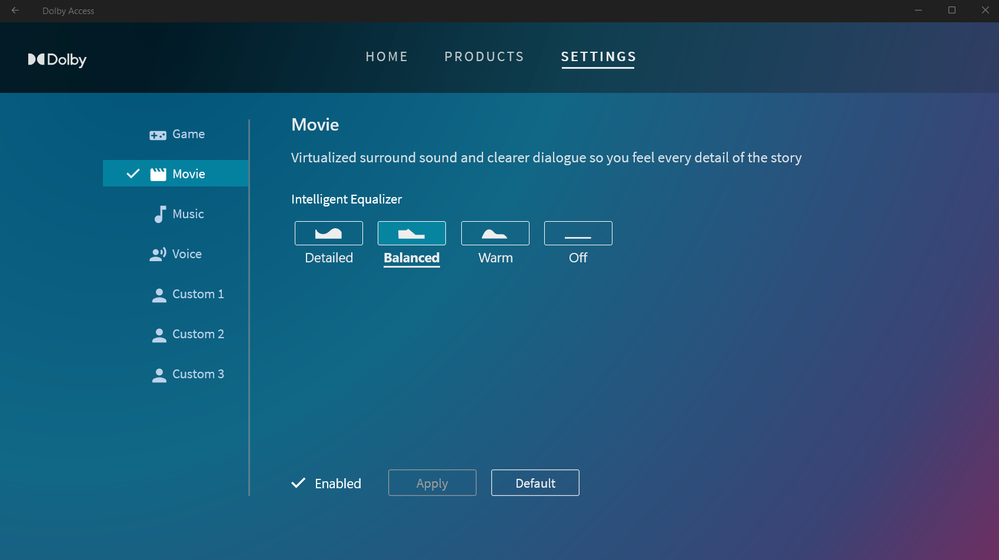Image resolution: width=999 pixels, height=560 pixels.
Task: Click the Balanced label
Action: click(412, 257)
